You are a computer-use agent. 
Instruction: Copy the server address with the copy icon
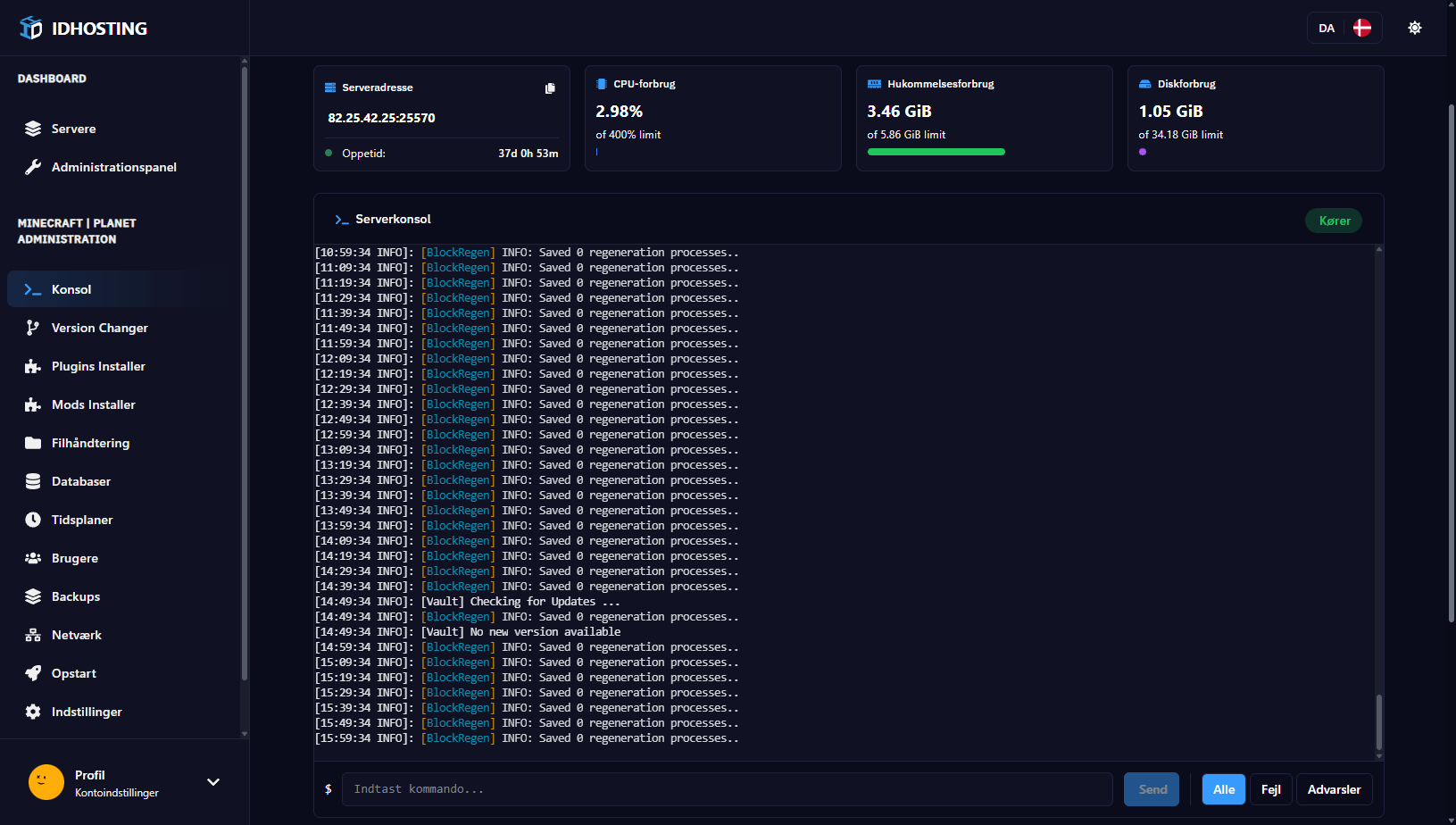coord(550,88)
